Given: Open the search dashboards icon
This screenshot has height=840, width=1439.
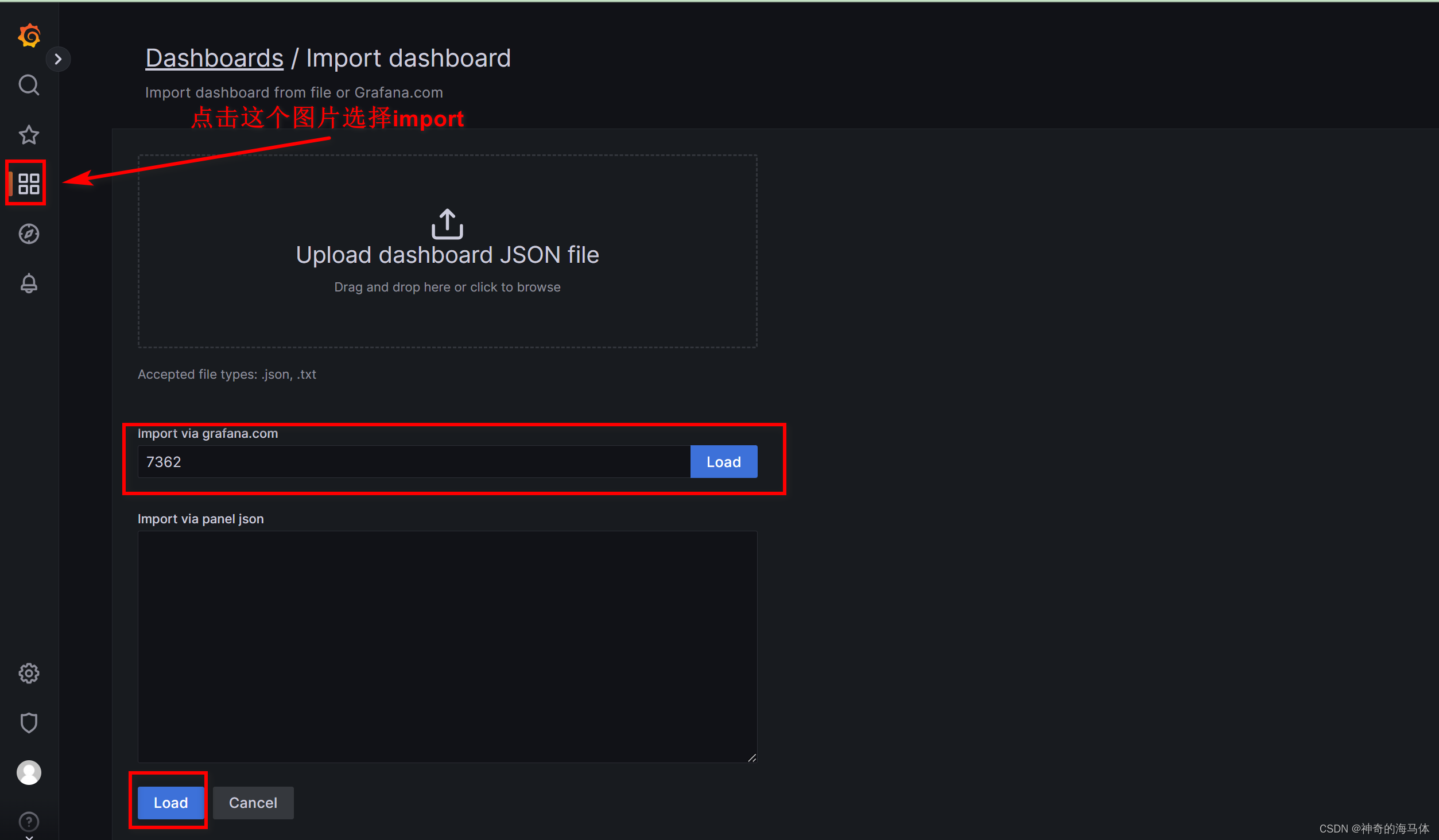Looking at the screenshot, I should point(29,85).
